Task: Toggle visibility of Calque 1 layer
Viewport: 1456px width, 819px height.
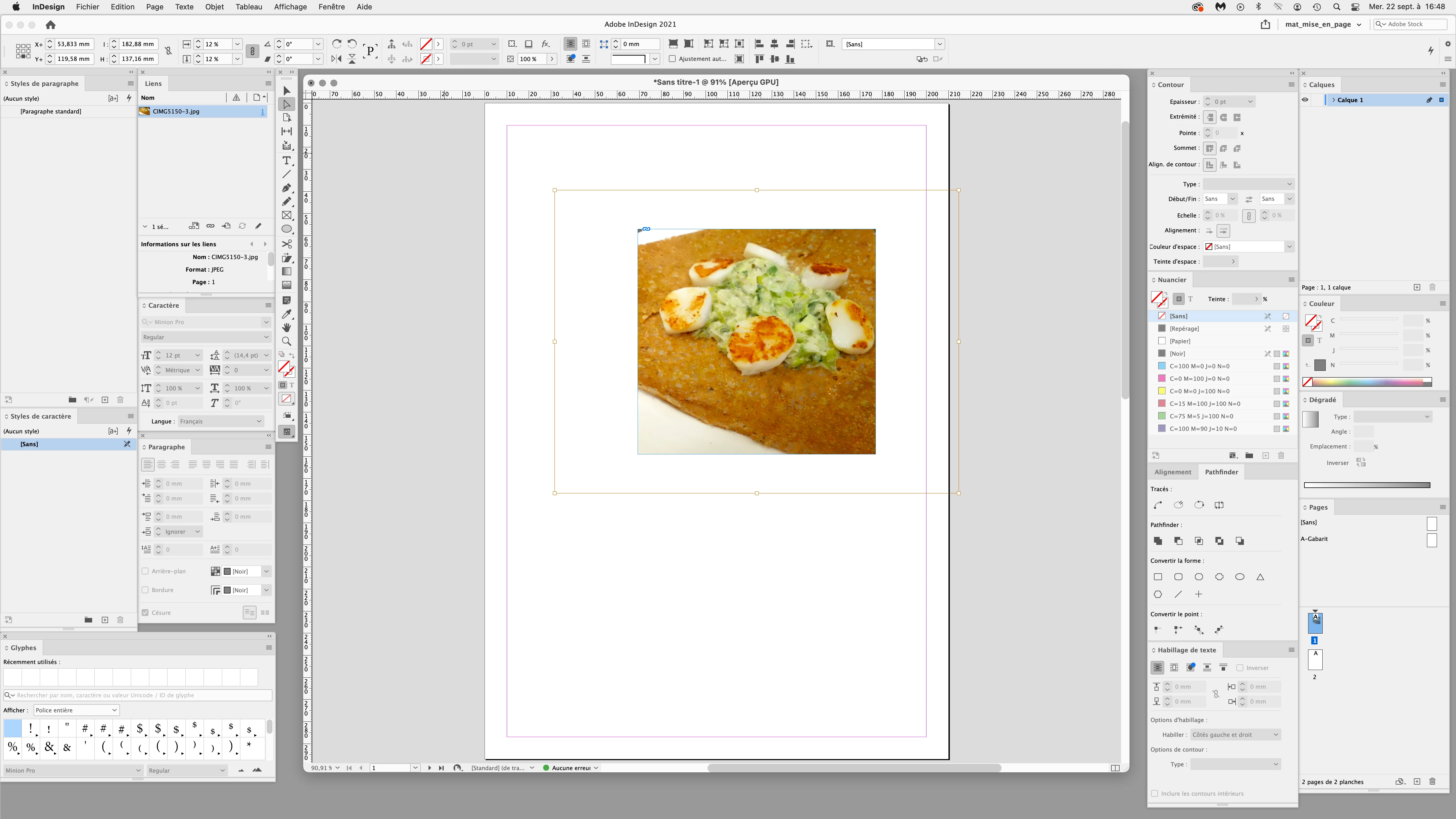Action: tap(1305, 100)
